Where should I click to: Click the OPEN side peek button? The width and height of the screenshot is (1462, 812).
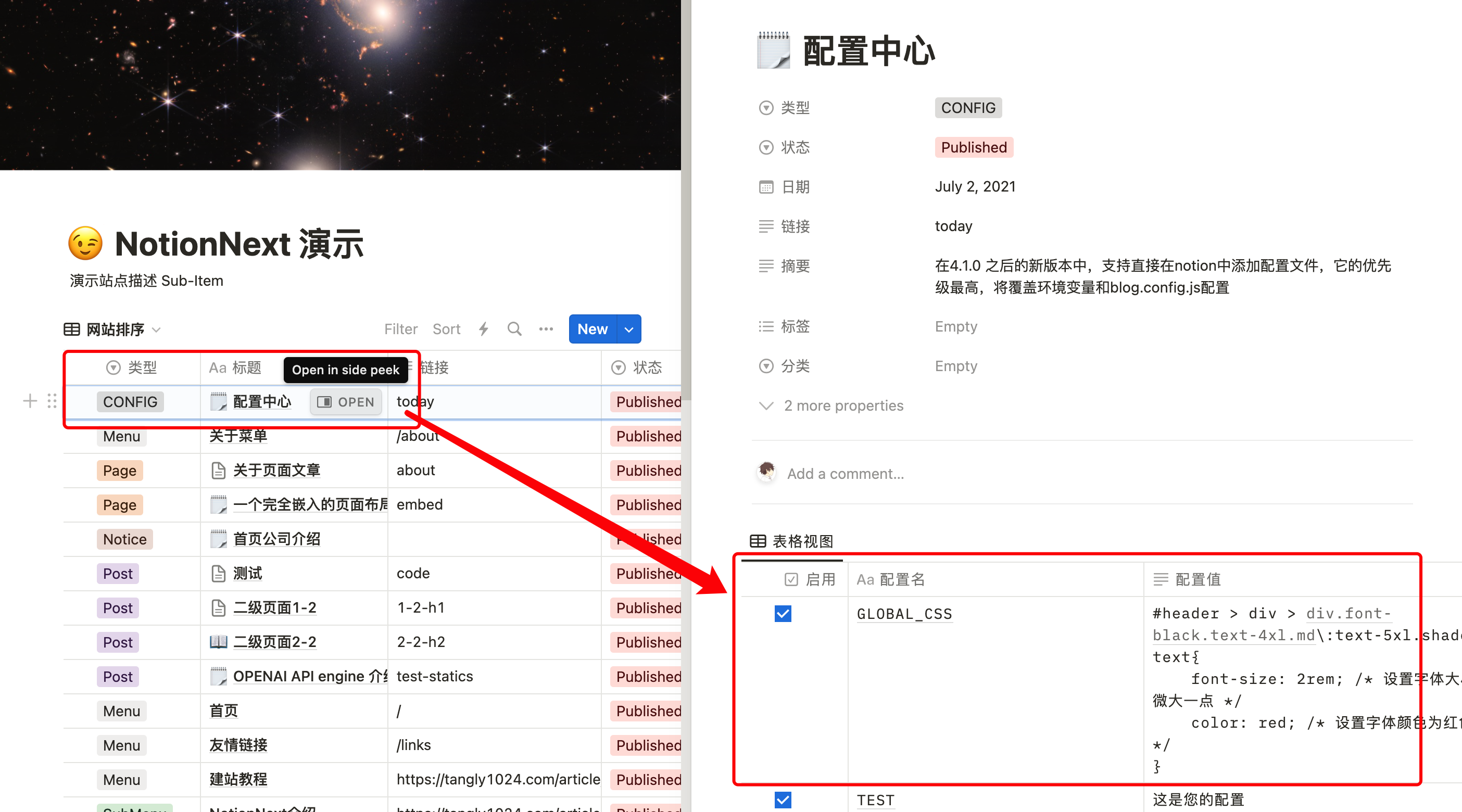(x=346, y=402)
